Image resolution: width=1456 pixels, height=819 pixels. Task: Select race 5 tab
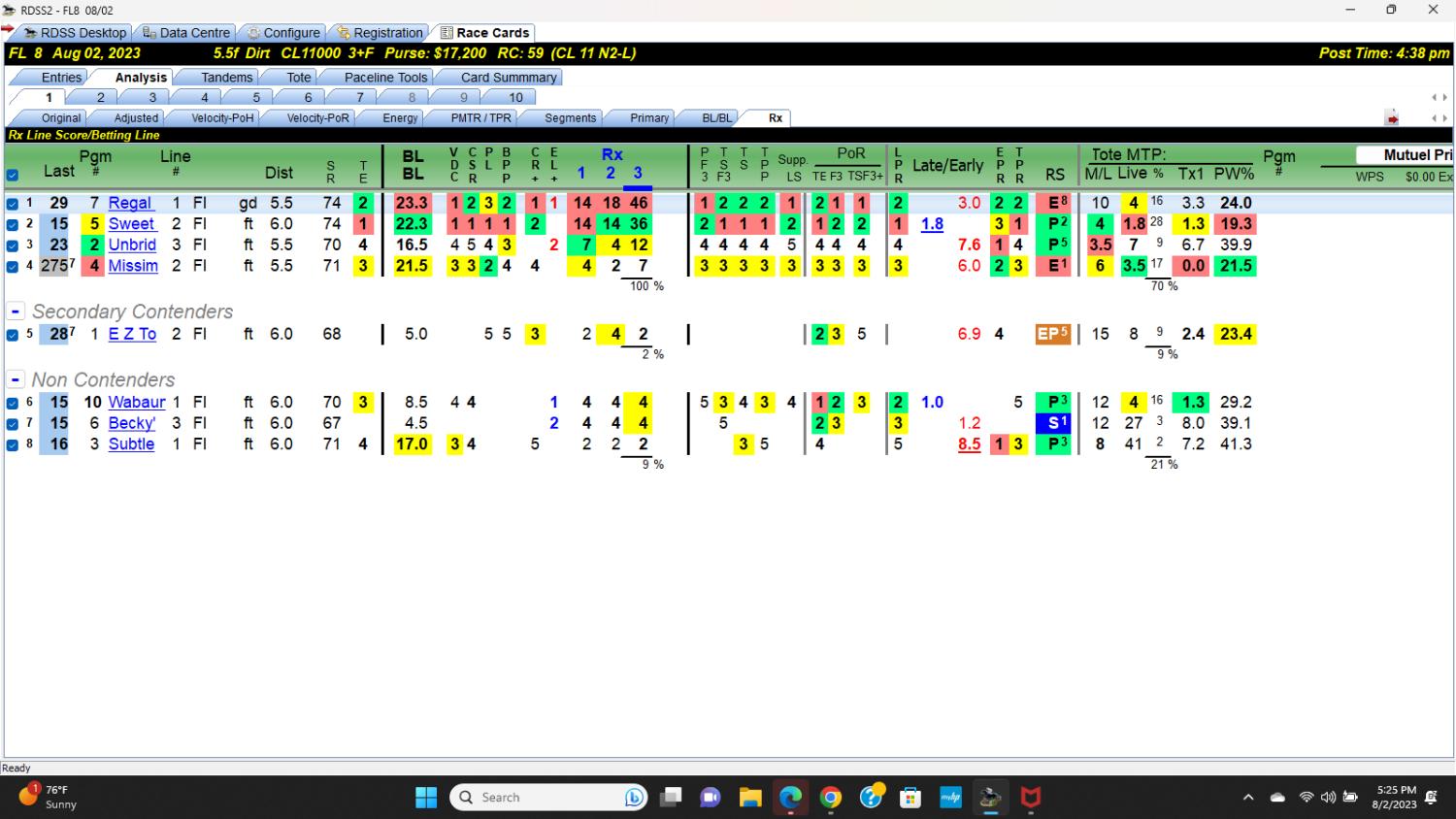256,98
